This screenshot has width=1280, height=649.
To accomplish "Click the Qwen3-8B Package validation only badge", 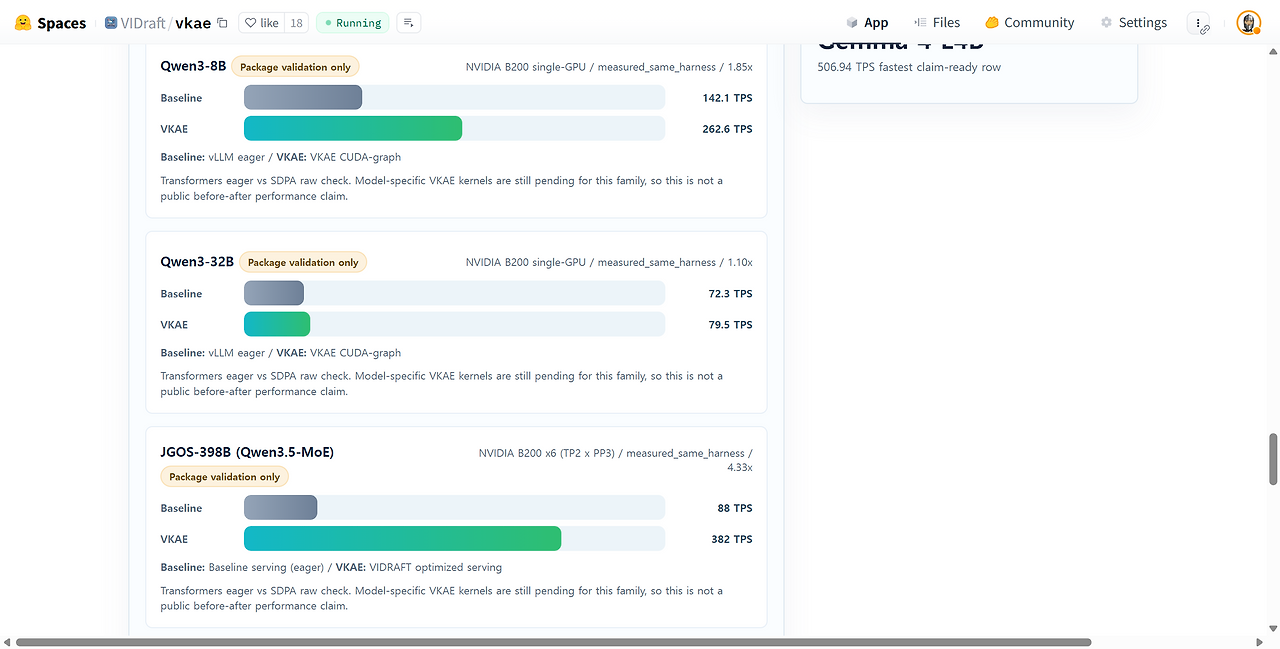I will click(x=295, y=67).
